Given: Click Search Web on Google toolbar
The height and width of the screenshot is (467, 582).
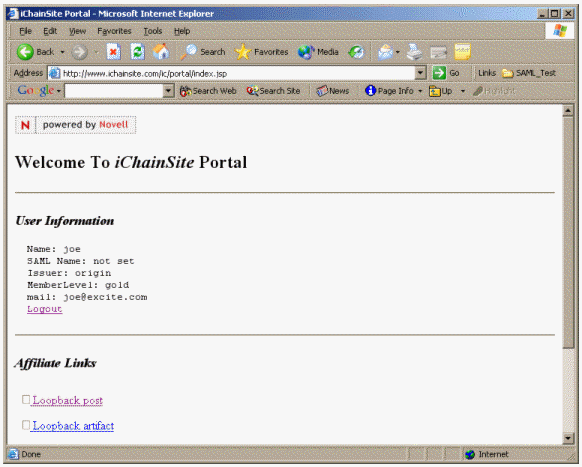Looking at the screenshot, I should click(208, 91).
